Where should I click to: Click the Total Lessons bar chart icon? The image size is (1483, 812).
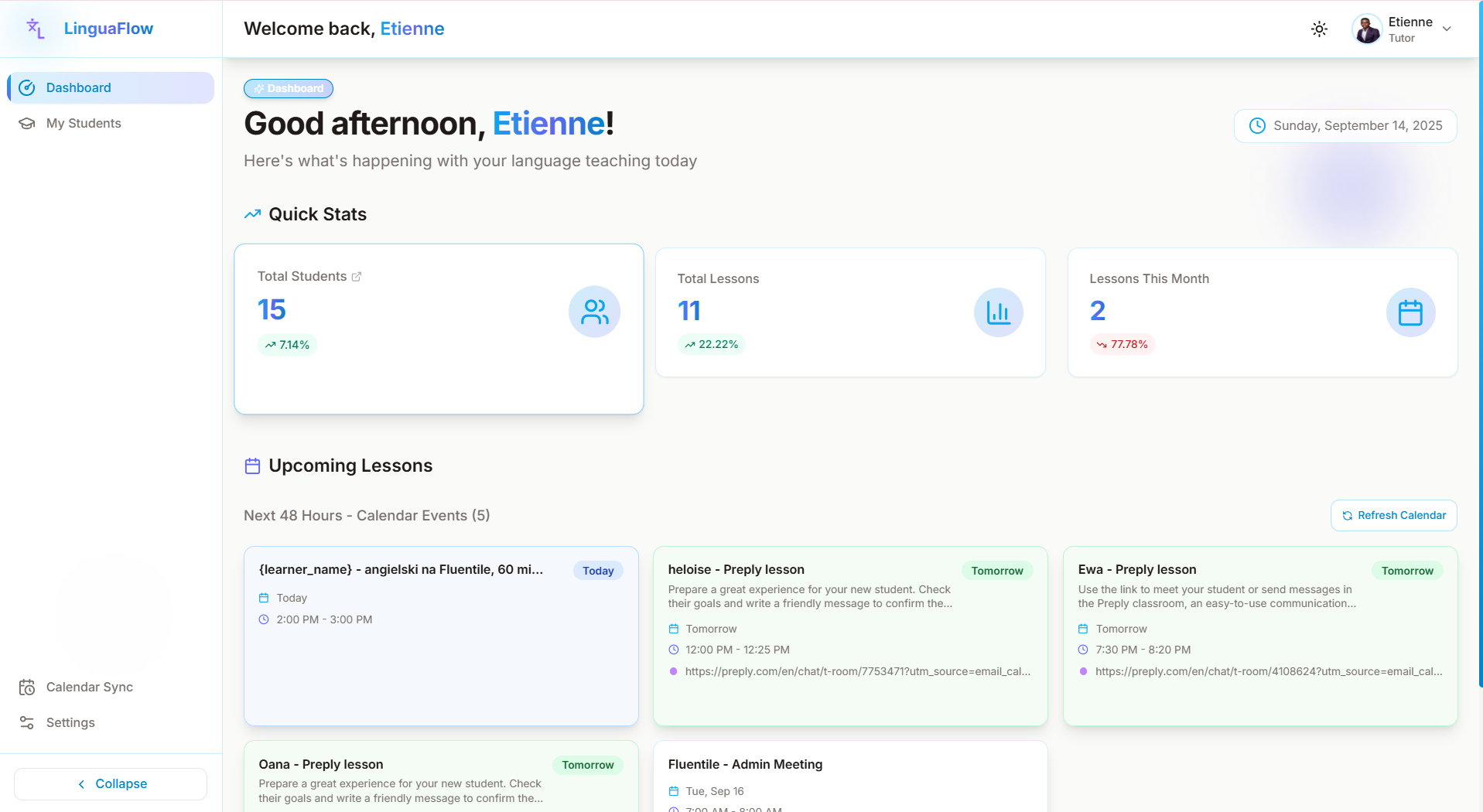point(999,312)
